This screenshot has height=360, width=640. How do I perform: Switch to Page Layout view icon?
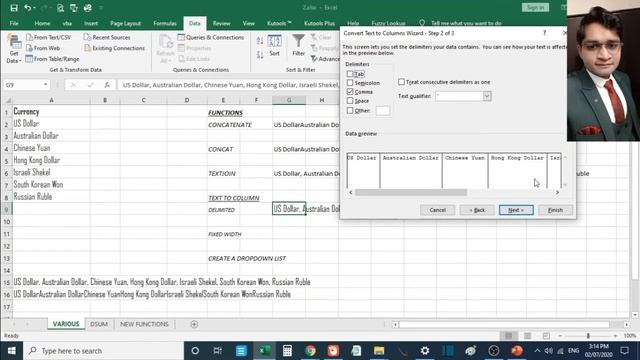point(527,336)
